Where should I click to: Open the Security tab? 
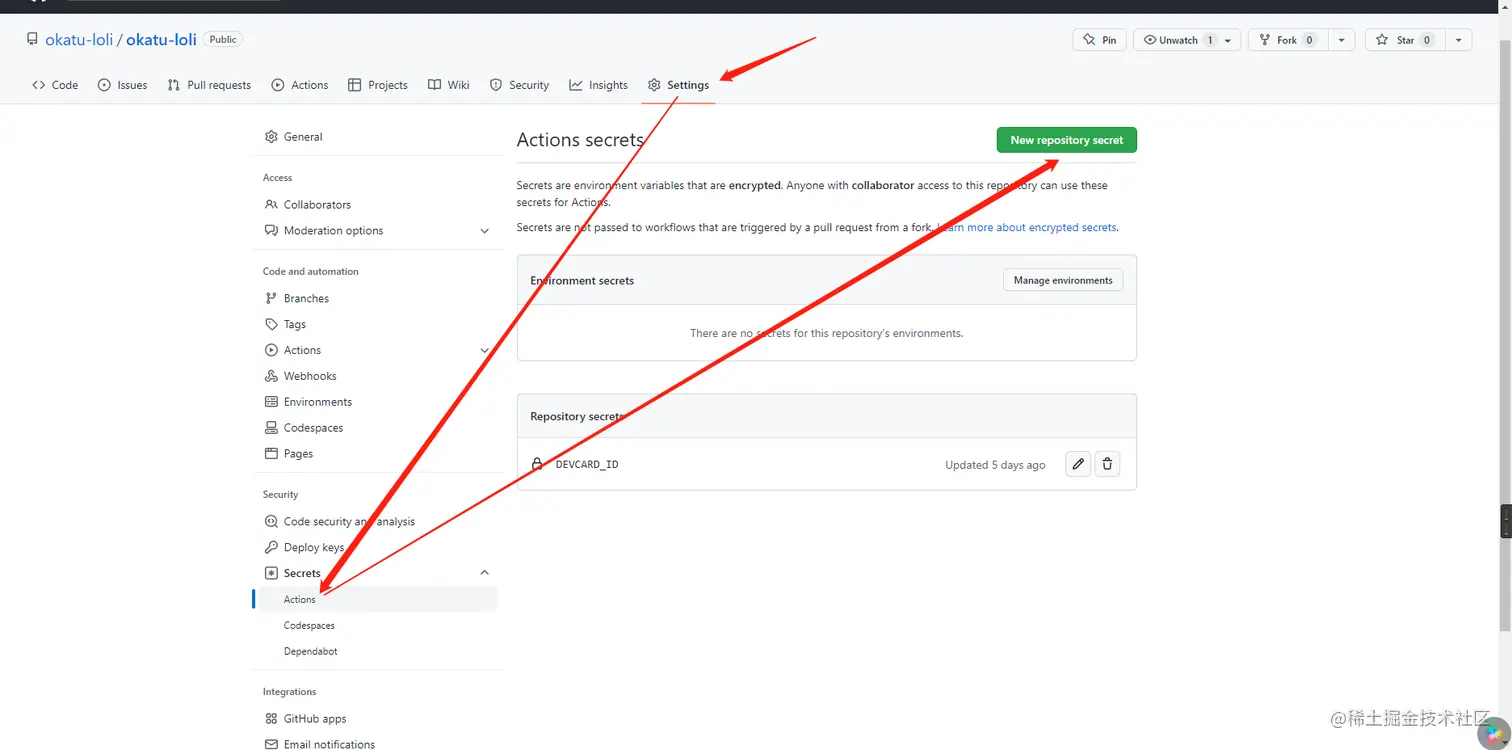[x=519, y=85]
